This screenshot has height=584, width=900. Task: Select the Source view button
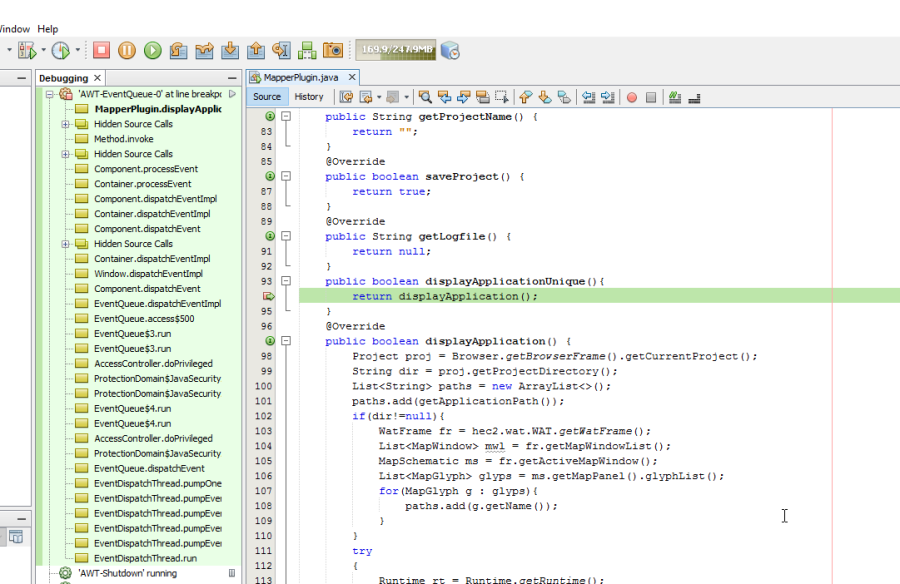[x=267, y=97]
